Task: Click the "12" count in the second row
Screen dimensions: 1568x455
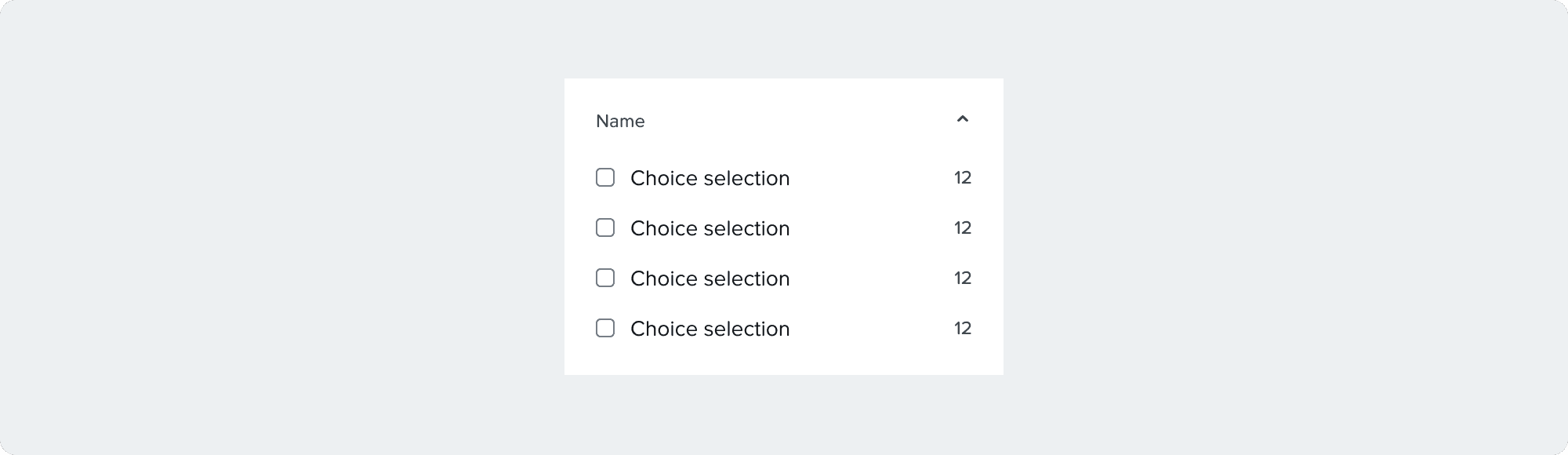Action: [x=963, y=228]
